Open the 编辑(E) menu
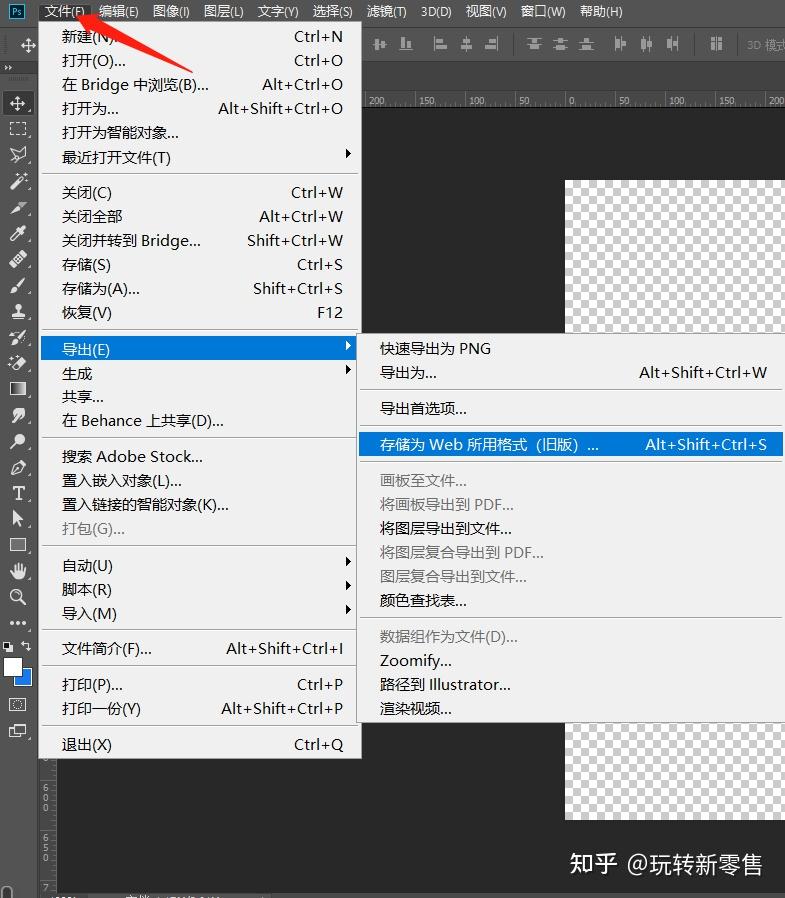This screenshot has width=785, height=898. [119, 11]
